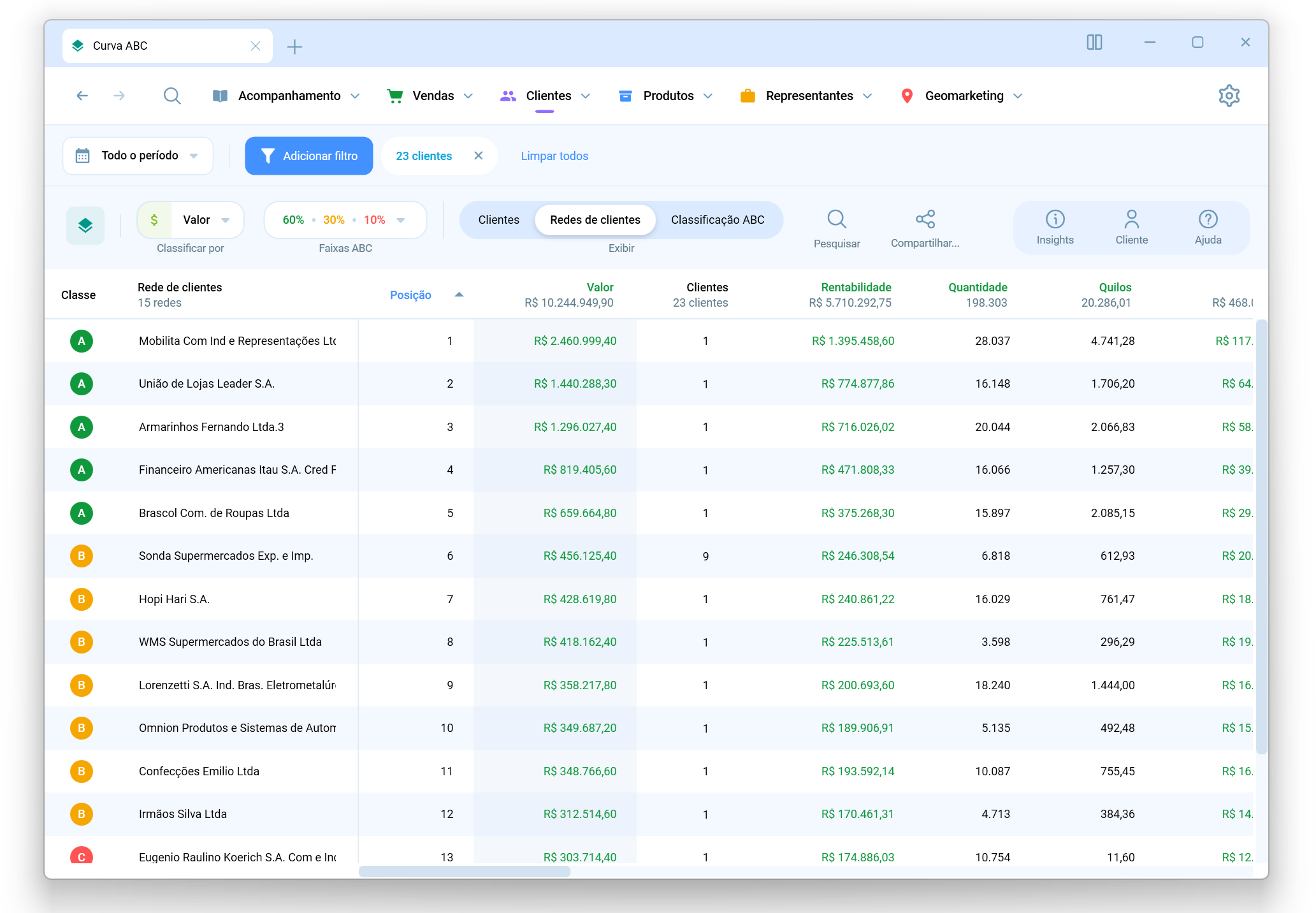Click the split view icon in the title bar
Screen dimensions: 1316x913
(1094, 42)
